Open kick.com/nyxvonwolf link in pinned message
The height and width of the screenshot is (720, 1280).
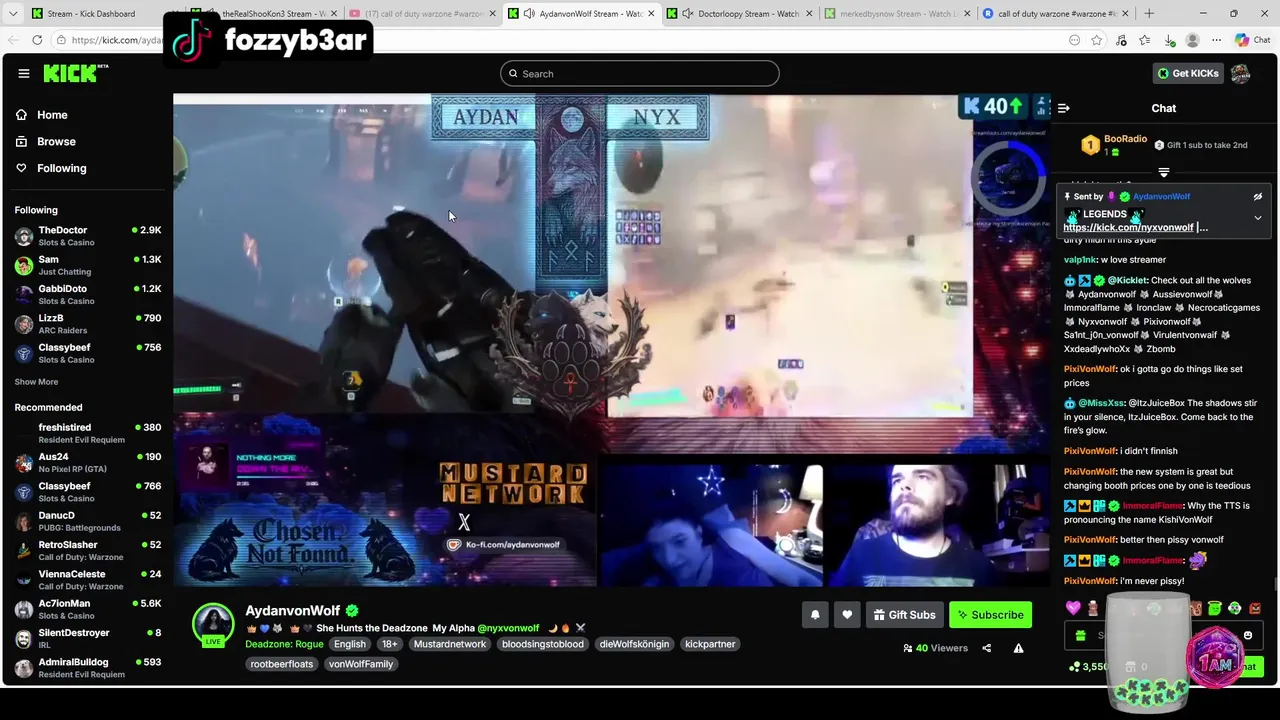(1128, 228)
